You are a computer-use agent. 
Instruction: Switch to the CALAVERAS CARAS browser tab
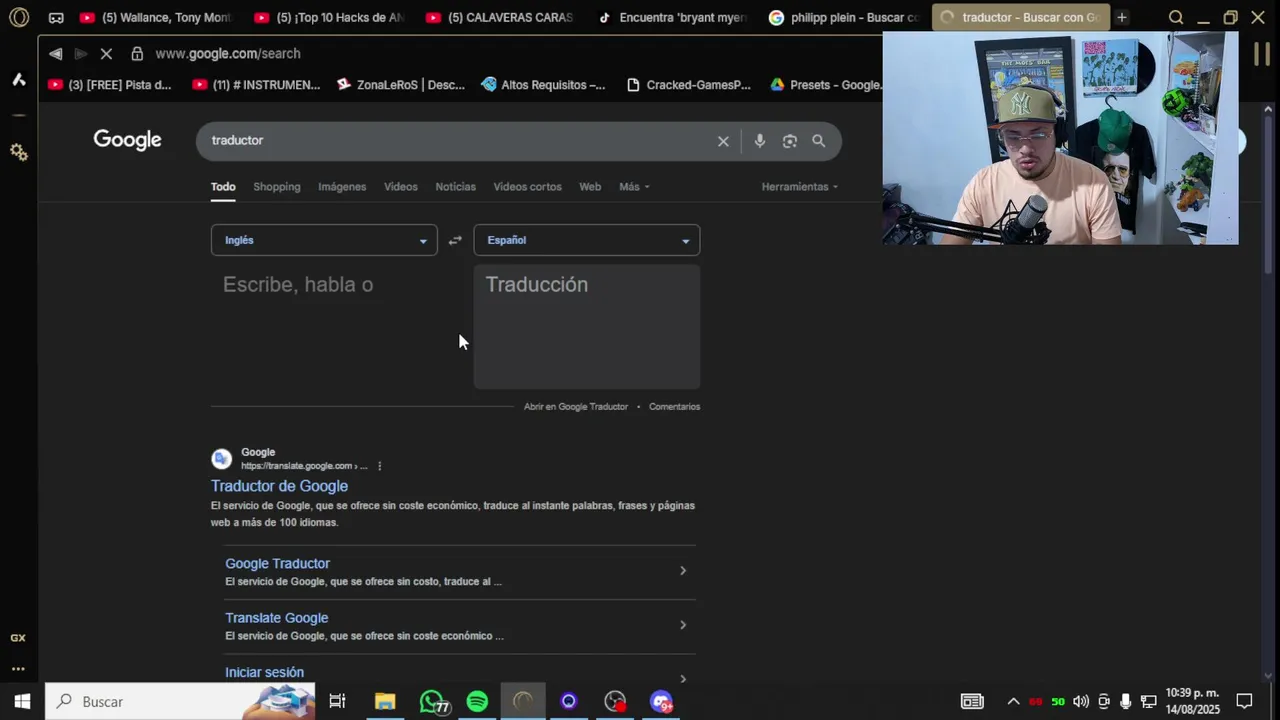[500, 17]
